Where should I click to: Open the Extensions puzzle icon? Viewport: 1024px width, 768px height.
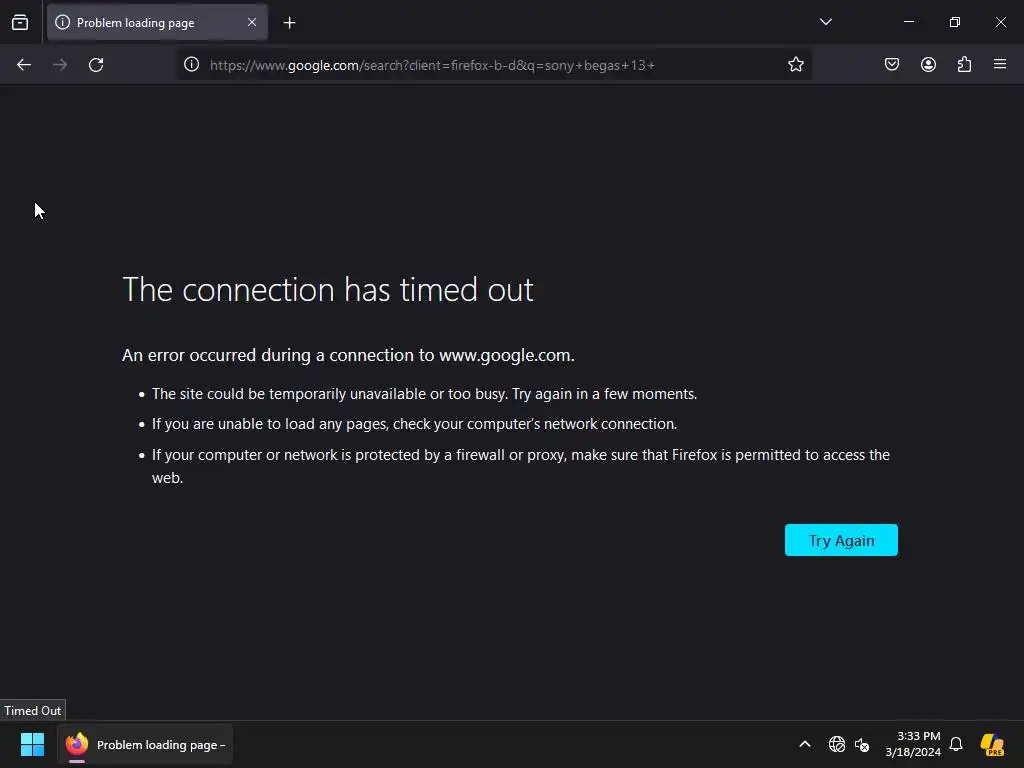(964, 64)
